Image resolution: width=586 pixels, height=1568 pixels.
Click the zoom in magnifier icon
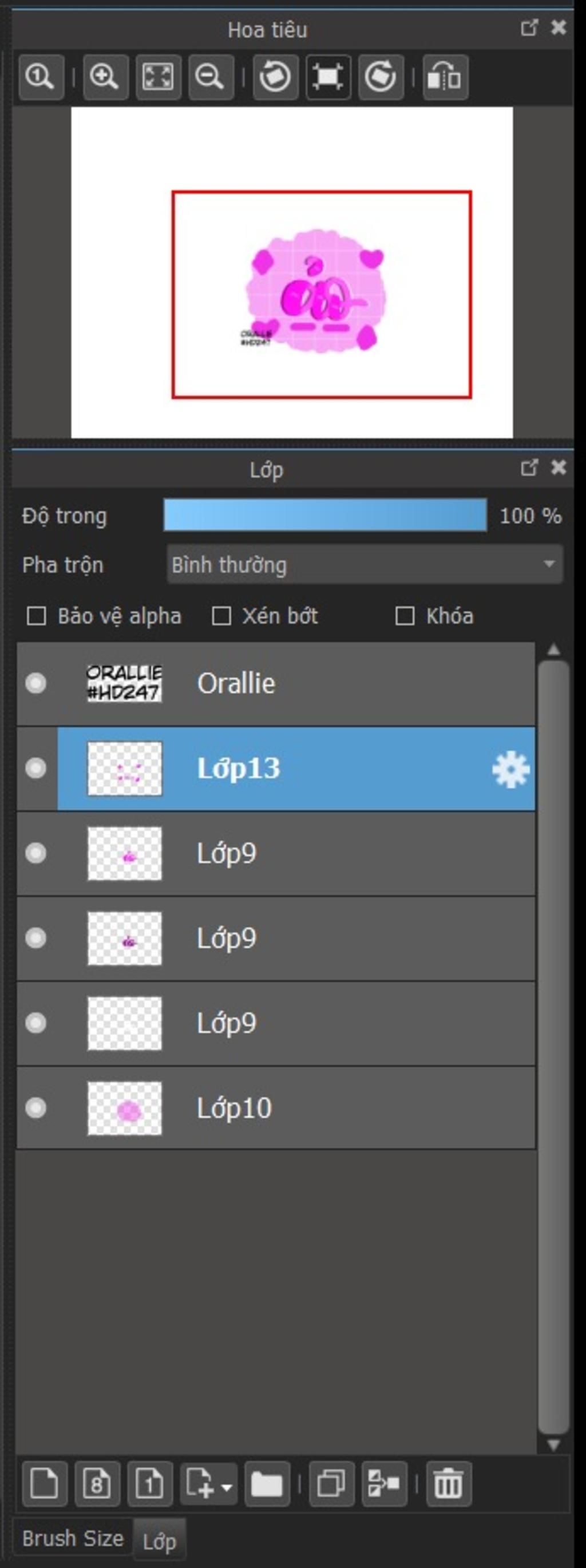[x=105, y=77]
